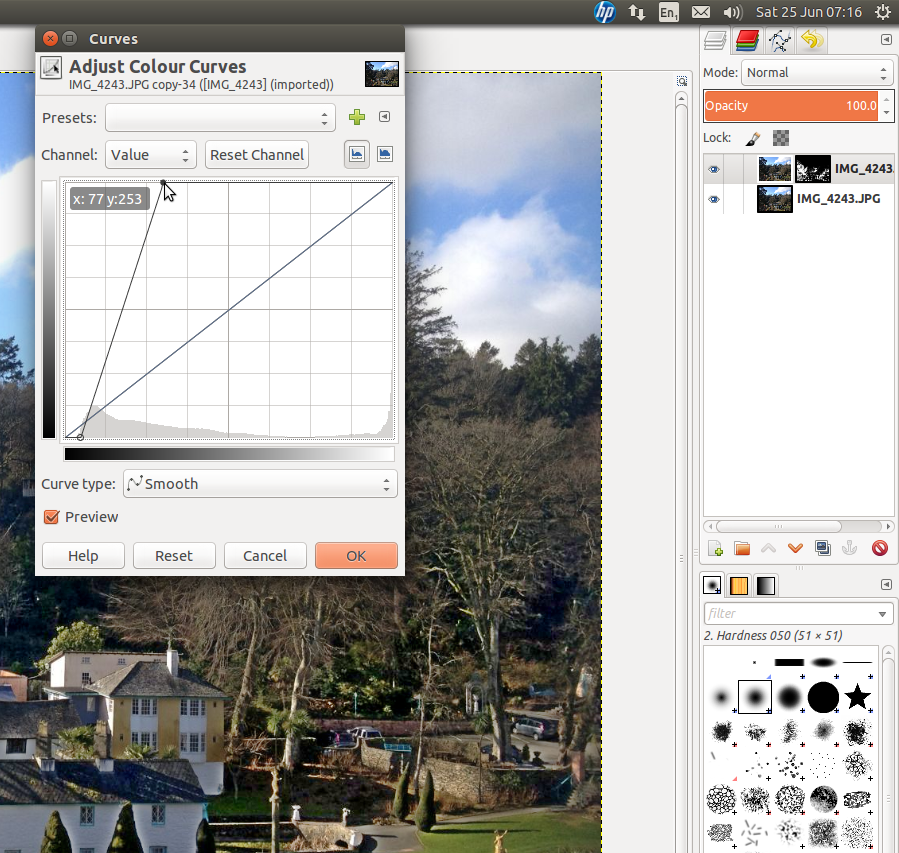
Task: Open the layer Mode dropdown
Action: 818,73
